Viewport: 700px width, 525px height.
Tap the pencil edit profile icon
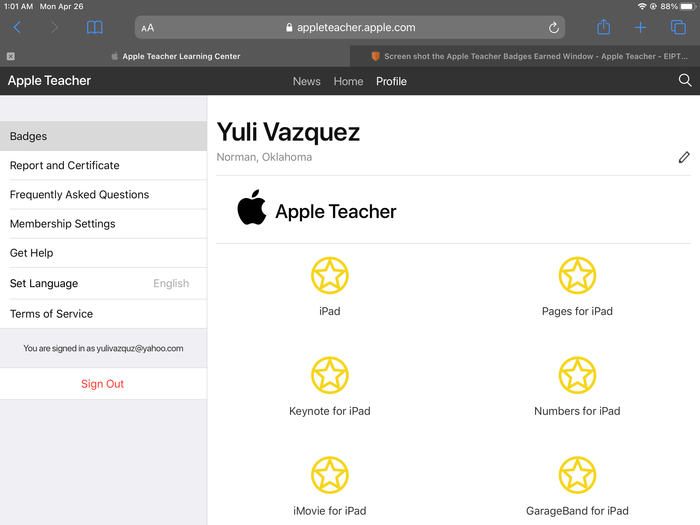click(684, 157)
